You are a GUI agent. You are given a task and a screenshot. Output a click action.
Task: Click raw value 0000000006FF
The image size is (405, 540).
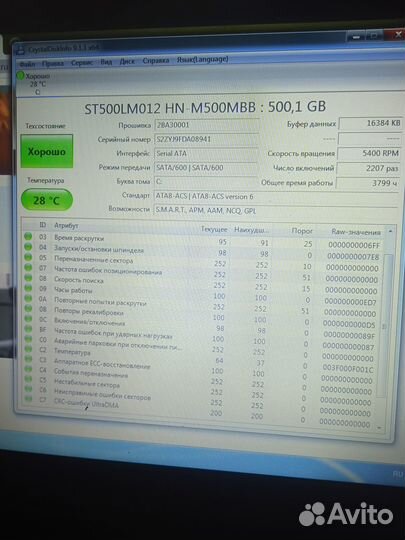tap(354, 245)
